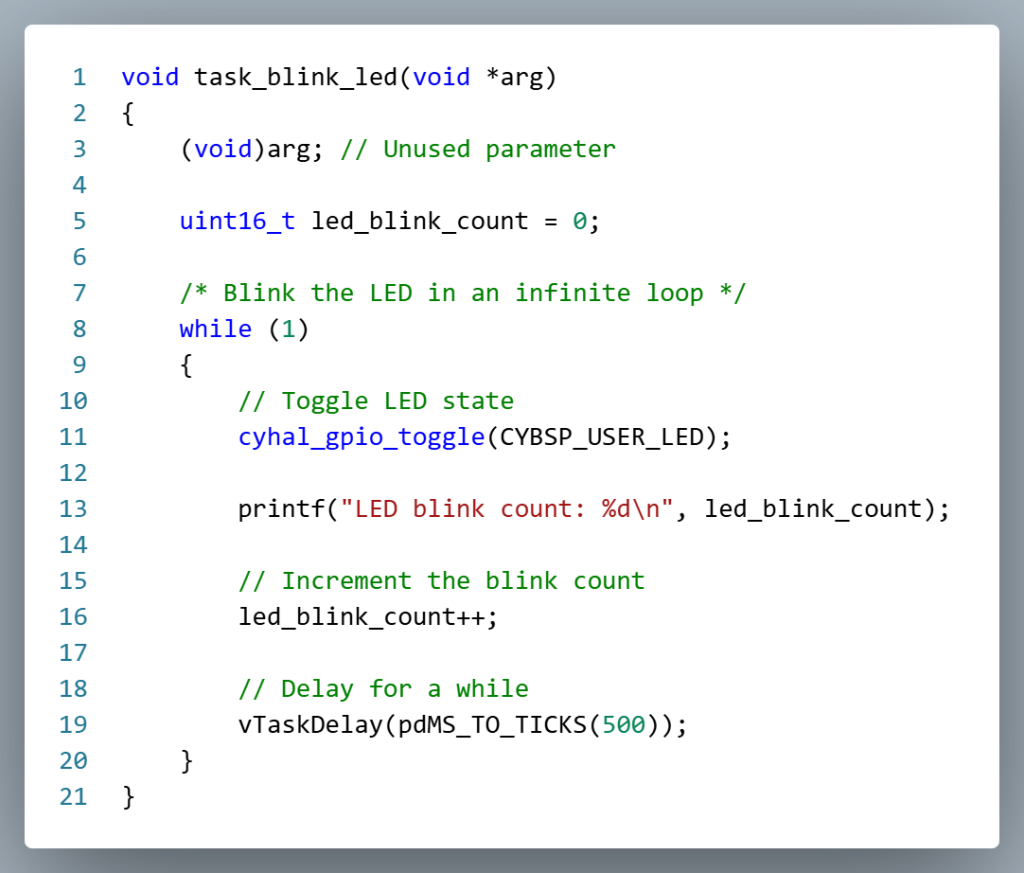Click the "Increment the blink count" comment
This screenshot has width=1024, height=873.
pyautogui.click(x=441, y=581)
